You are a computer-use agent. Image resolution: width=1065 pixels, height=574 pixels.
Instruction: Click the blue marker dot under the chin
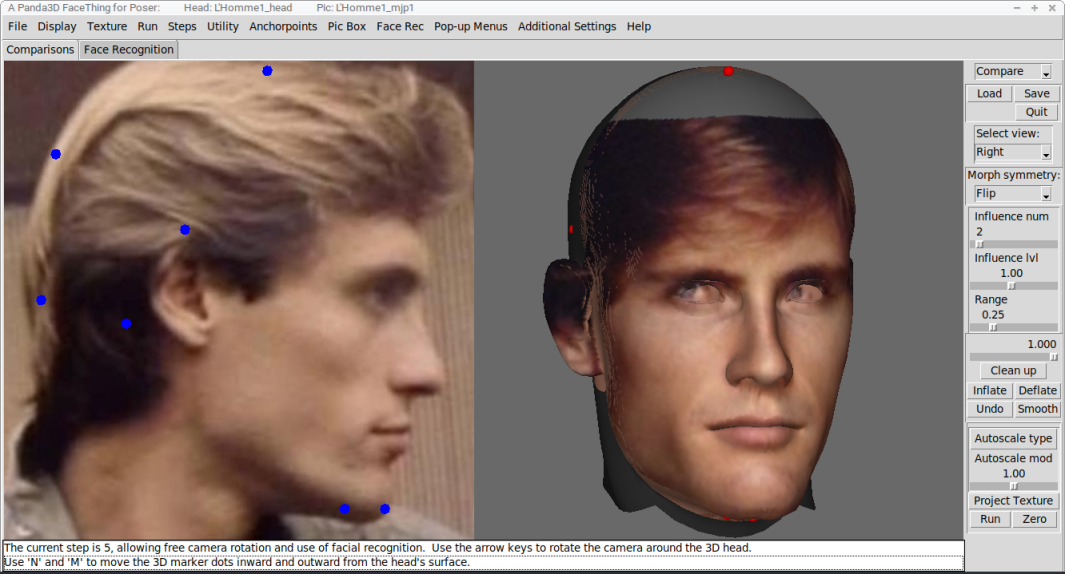pyautogui.click(x=384, y=509)
